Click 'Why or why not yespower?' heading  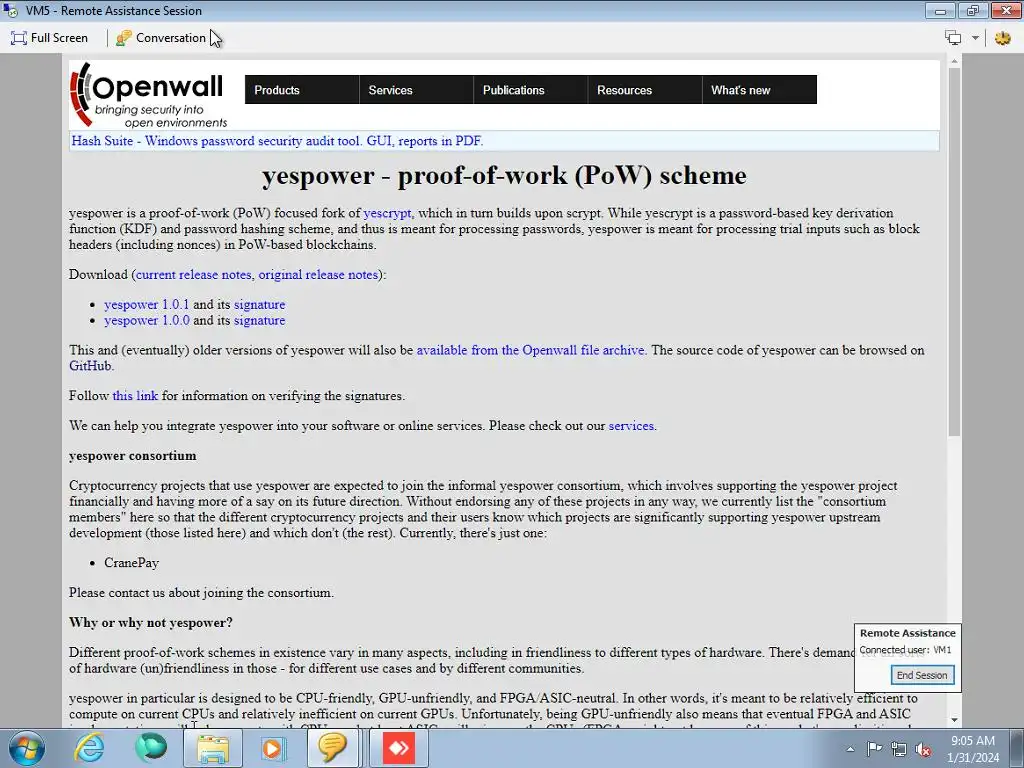pyautogui.click(x=151, y=622)
